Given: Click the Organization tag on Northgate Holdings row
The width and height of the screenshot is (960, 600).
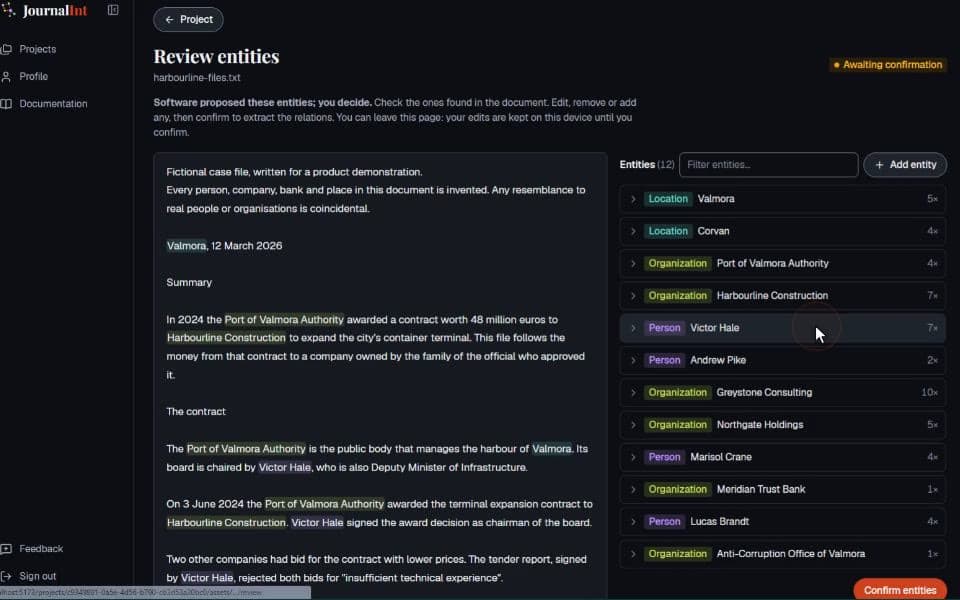Looking at the screenshot, I should coord(678,425).
